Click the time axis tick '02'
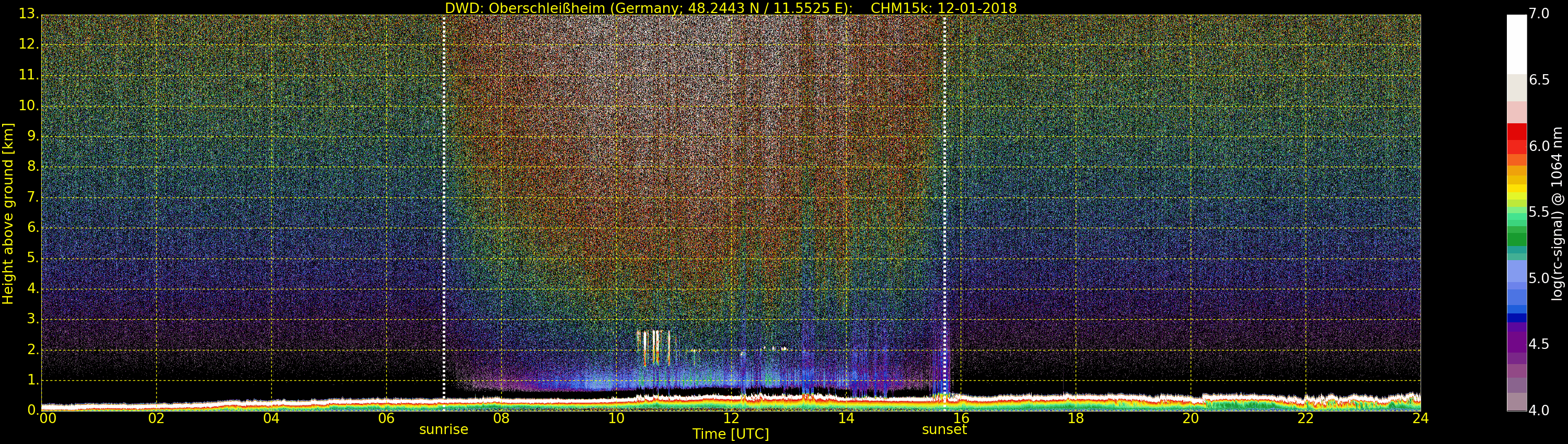Viewport: 1568px width, 444px height. 156,418
